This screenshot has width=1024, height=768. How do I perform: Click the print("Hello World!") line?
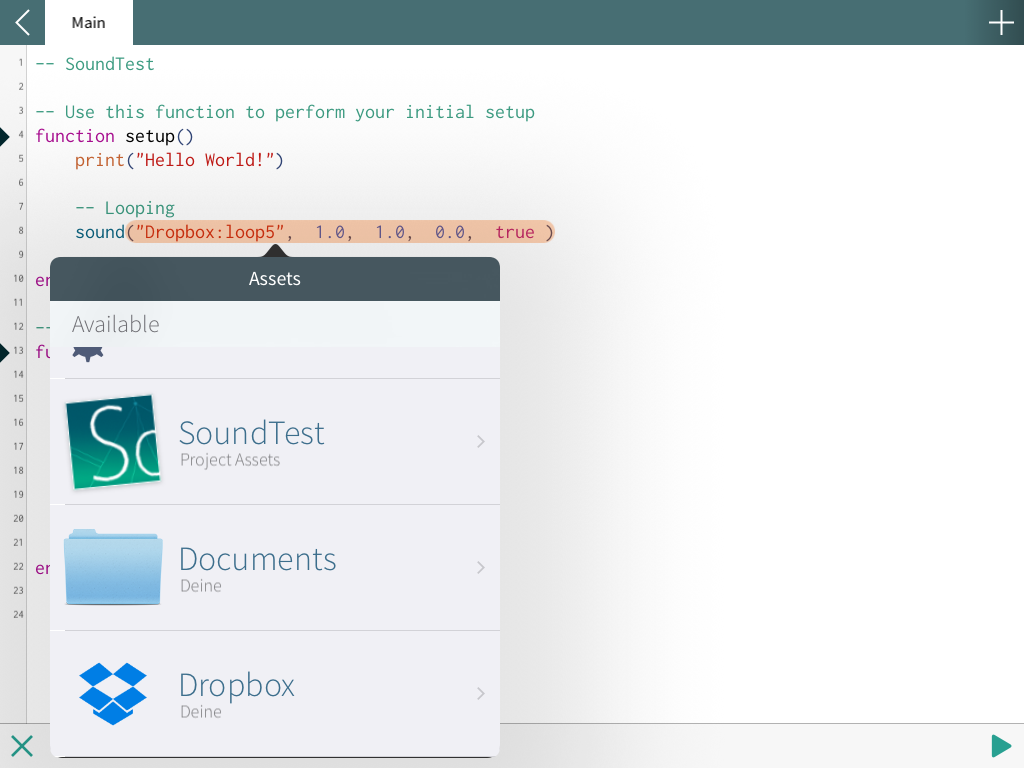coord(179,160)
